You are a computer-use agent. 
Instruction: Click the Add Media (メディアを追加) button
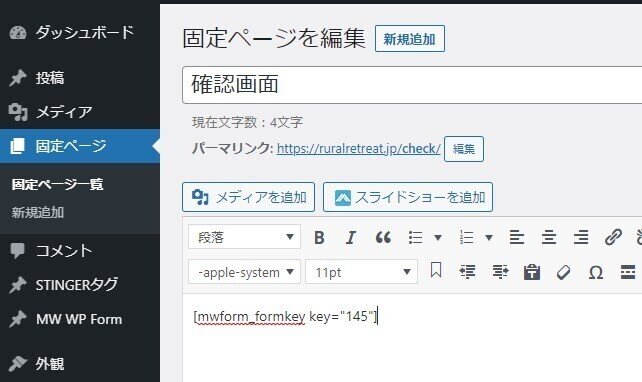pos(249,197)
